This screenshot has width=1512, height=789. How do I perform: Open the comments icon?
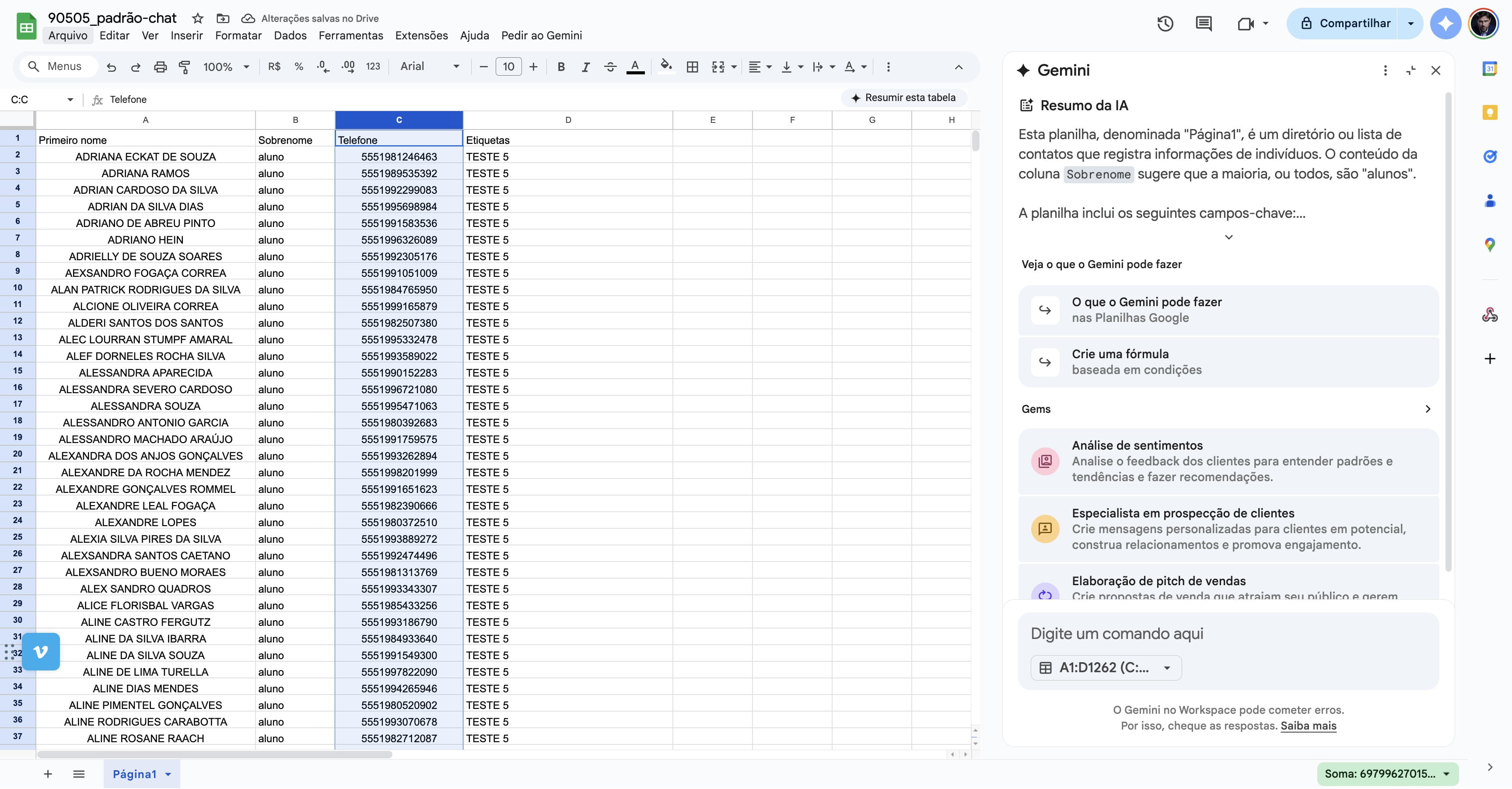pos(1203,24)
